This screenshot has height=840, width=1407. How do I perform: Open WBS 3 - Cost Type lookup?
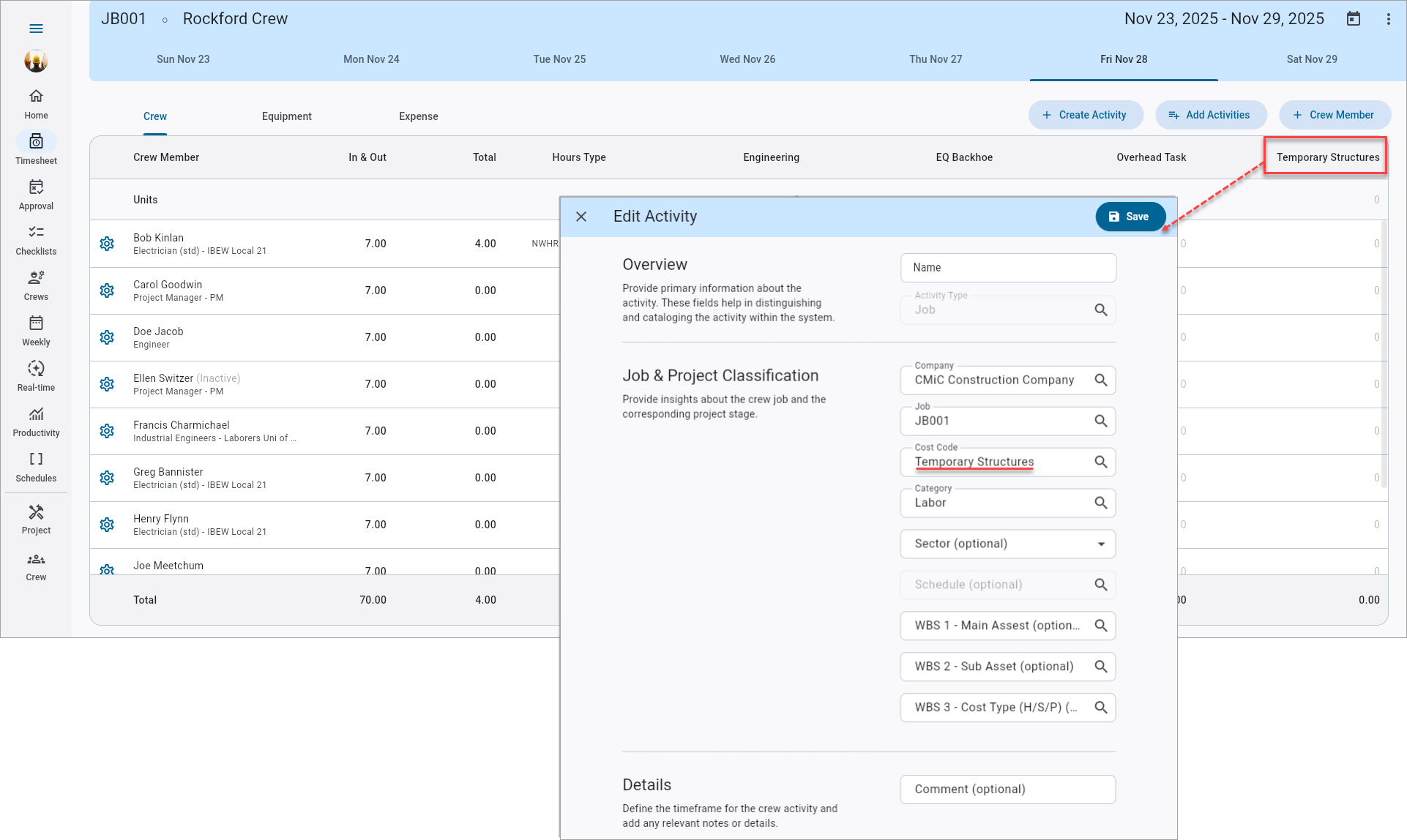(x=1100, y=708)
